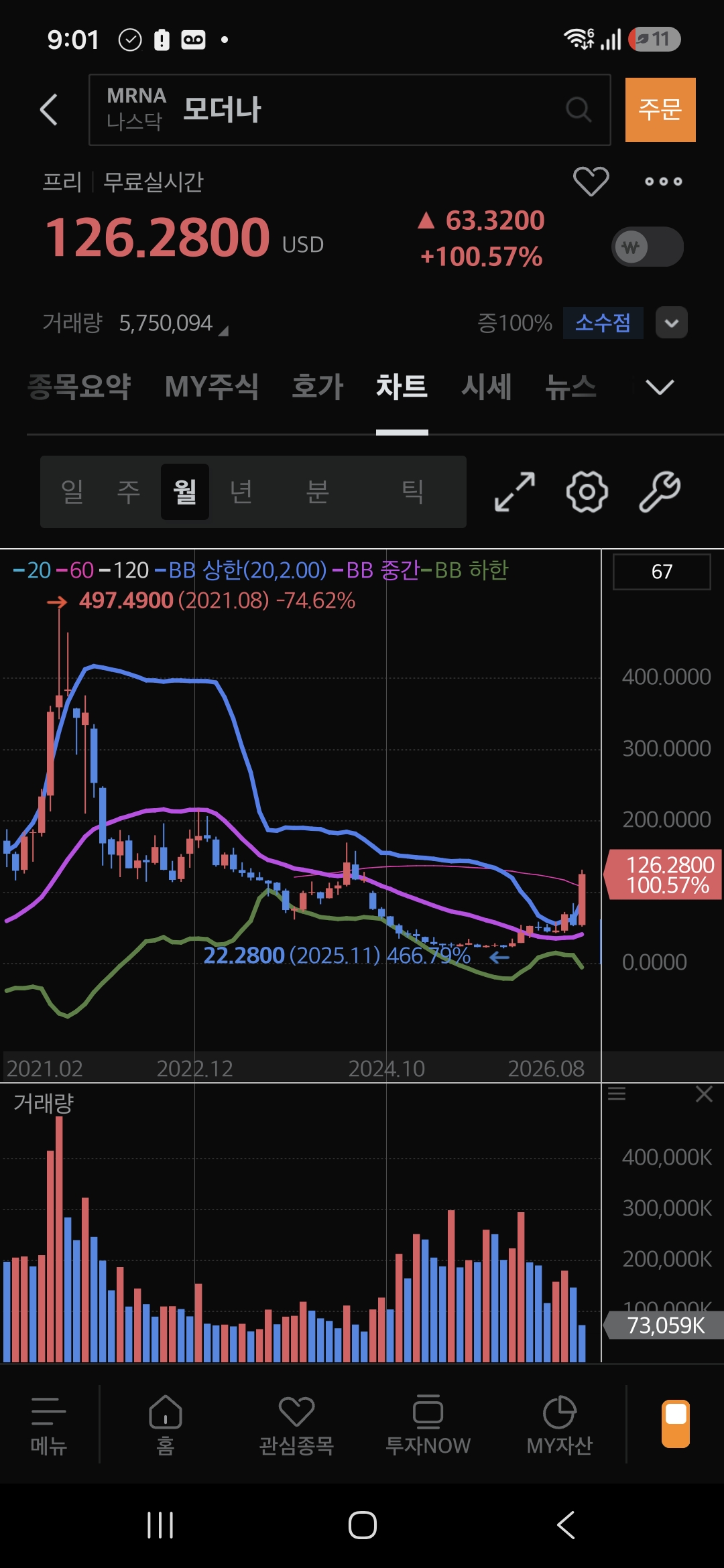
Task: Expand the trading volume 거래량 detail arrow
Action: 224,330
